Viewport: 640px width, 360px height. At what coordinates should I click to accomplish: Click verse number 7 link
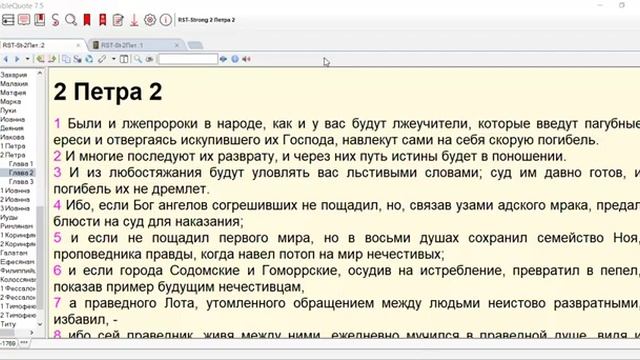pos(58,303)
